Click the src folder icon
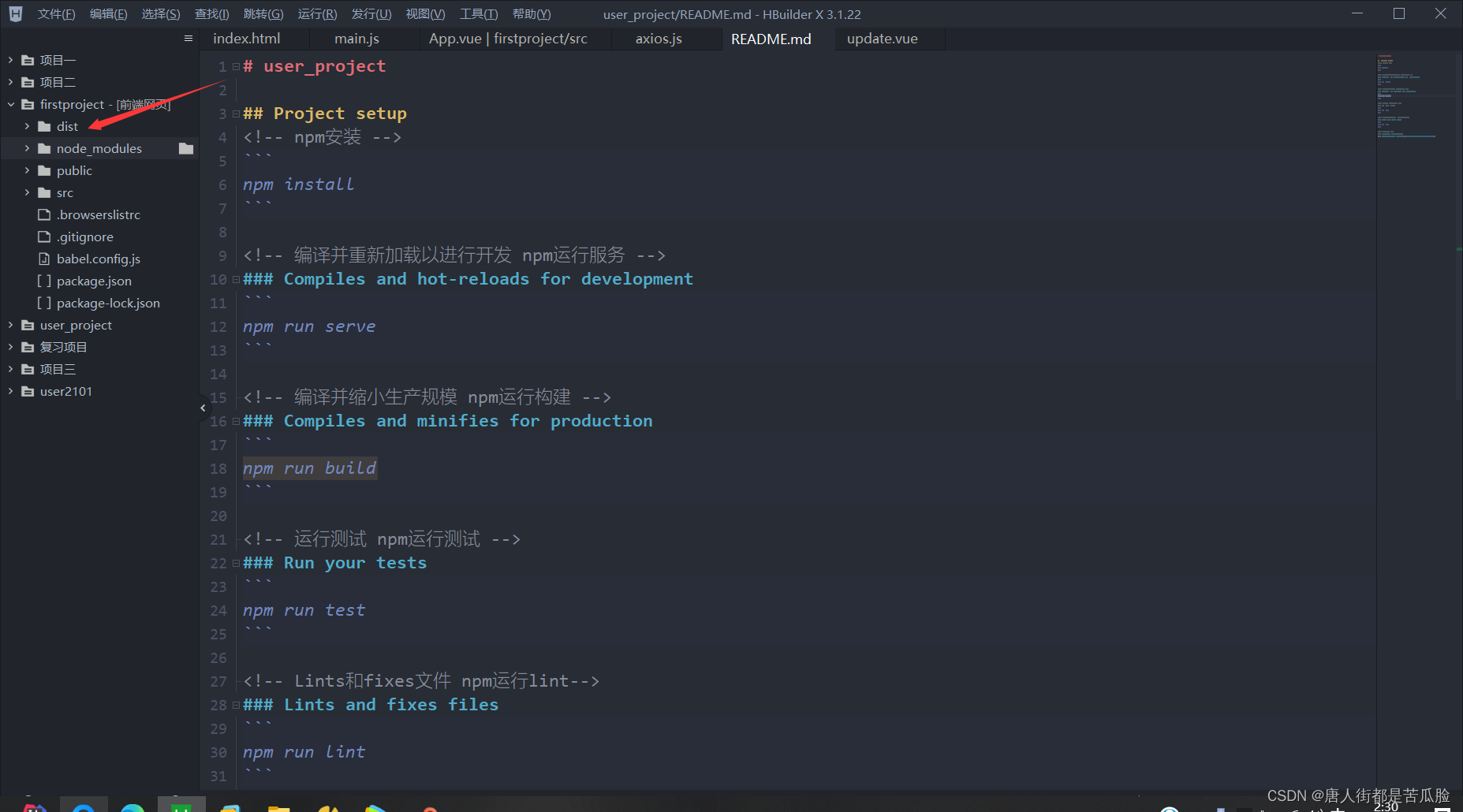The width and height of the screenshot is (1463, 812). click(44, 192)
